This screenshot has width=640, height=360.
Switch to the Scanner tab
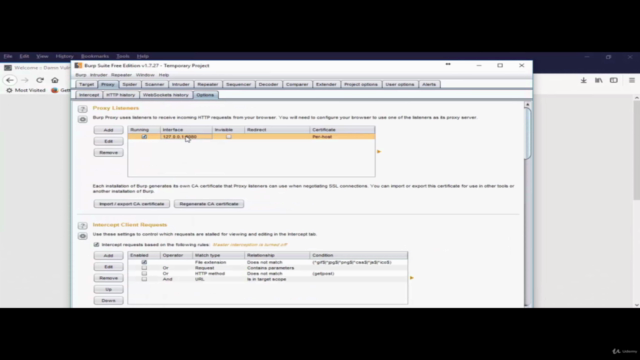pos(155,84)
